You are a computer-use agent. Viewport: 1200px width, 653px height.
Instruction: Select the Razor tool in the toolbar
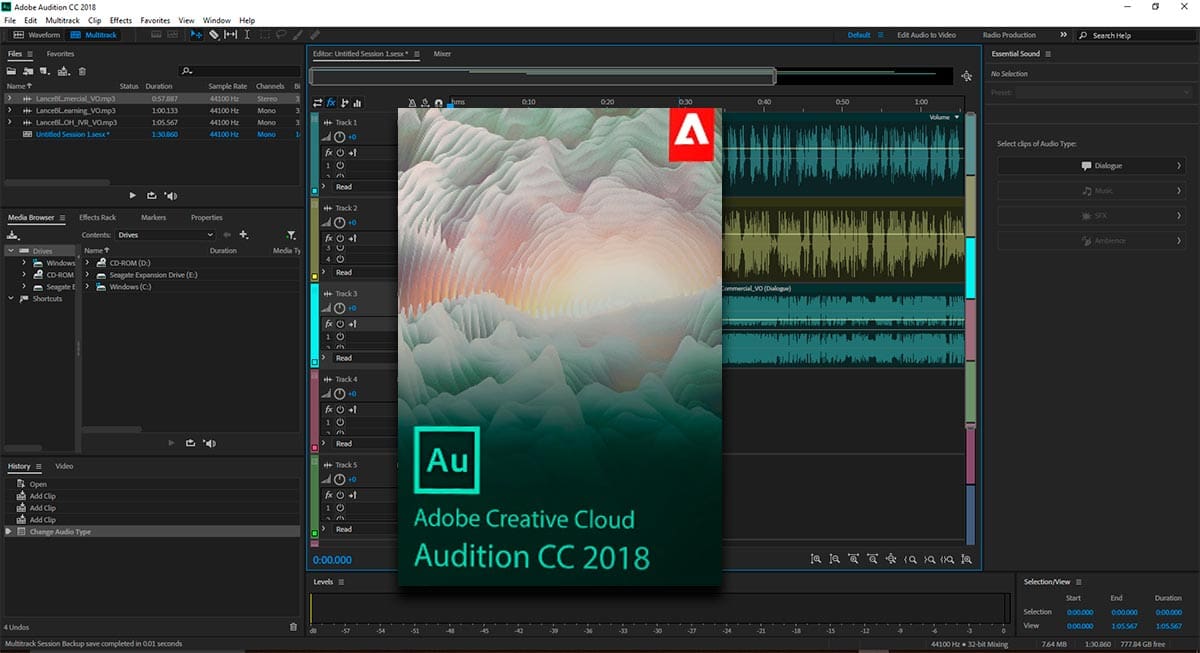(213, 34)
